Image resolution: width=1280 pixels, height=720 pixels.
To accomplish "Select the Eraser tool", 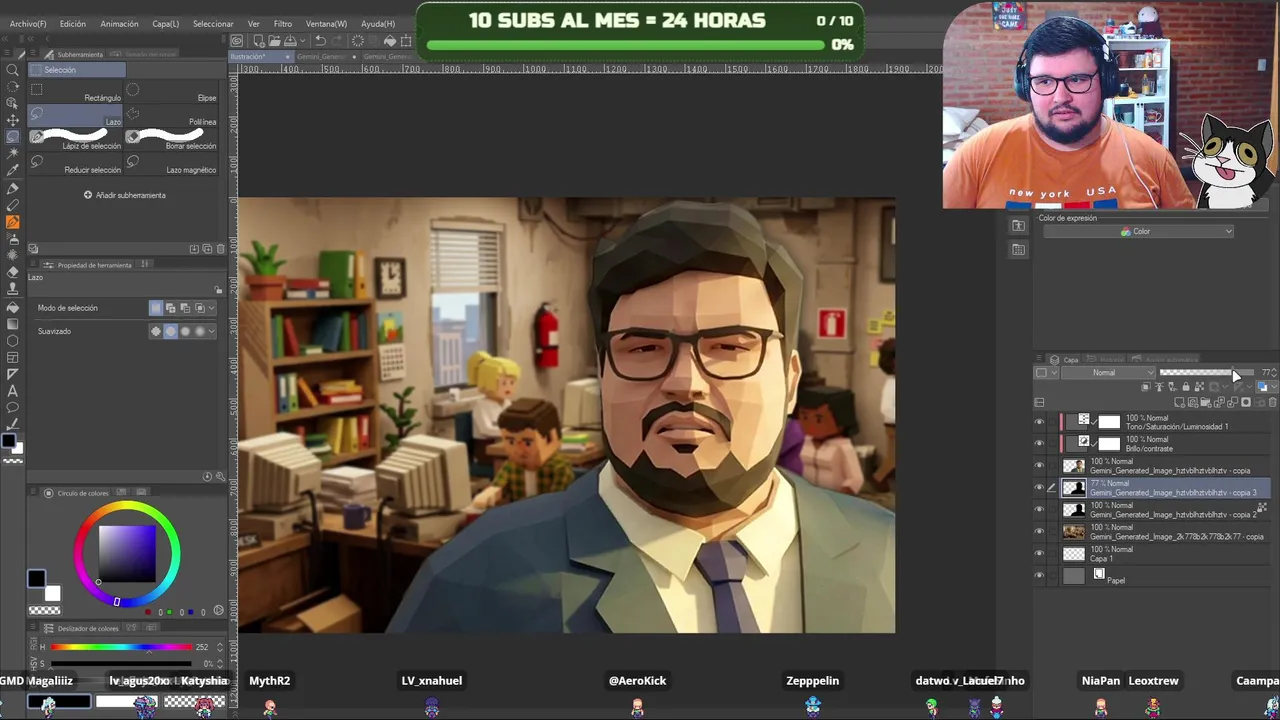I will coord(12,272).
